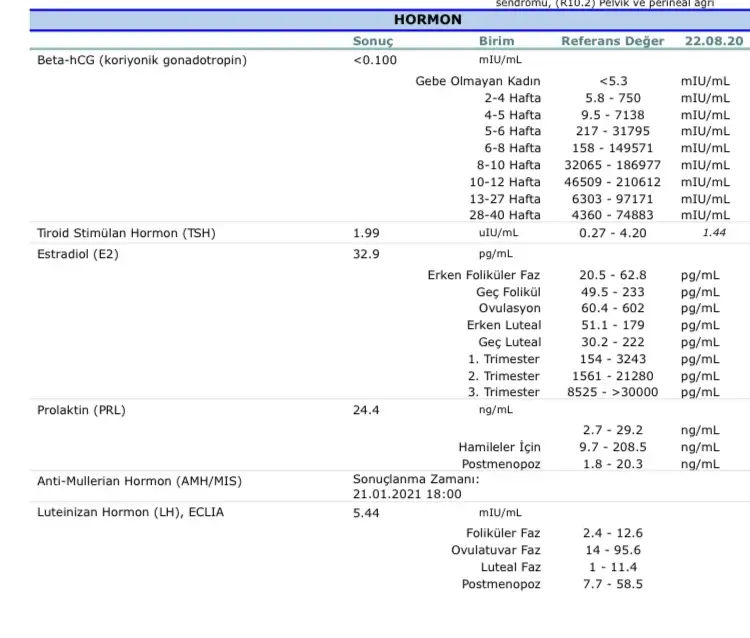Click the Geç Luteal label
The height and width of the screenshot is (638, 750).
[x=510, y=342]
